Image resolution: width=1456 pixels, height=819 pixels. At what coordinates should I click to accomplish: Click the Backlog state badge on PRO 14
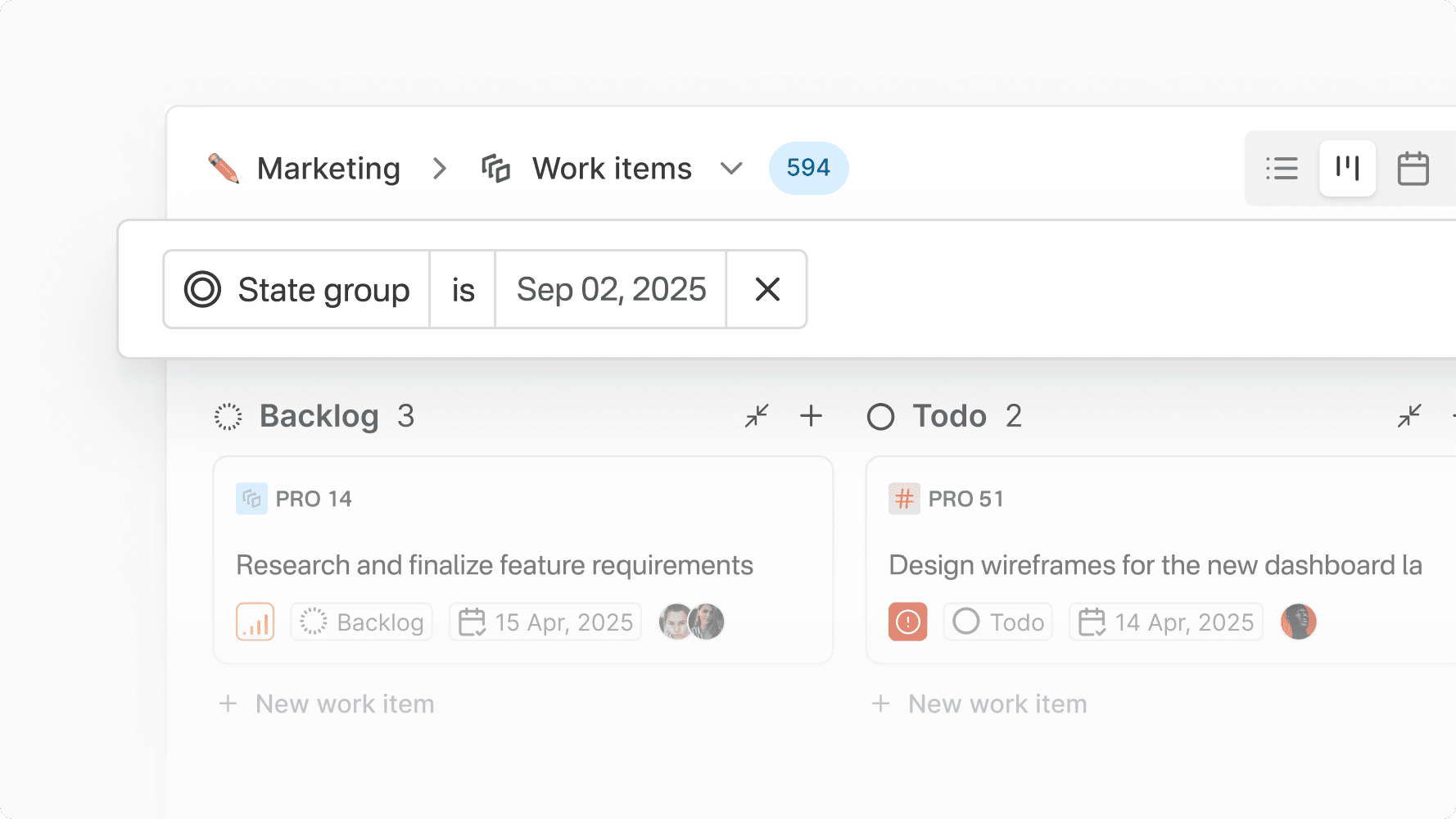tap(361, 622)
